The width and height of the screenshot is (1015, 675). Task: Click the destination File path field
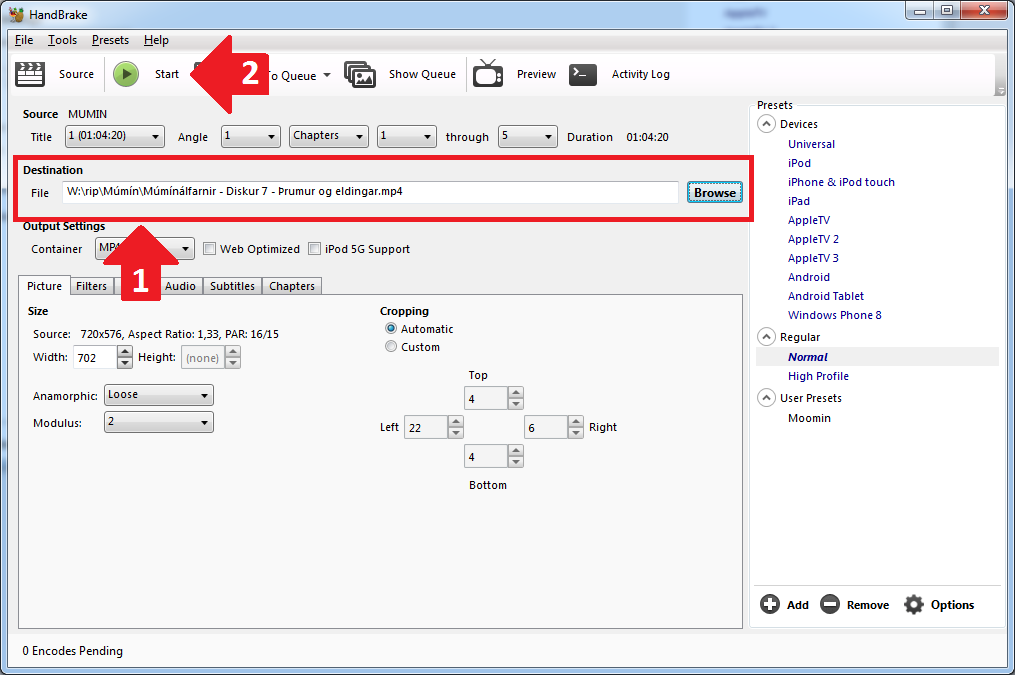[370, 192]
